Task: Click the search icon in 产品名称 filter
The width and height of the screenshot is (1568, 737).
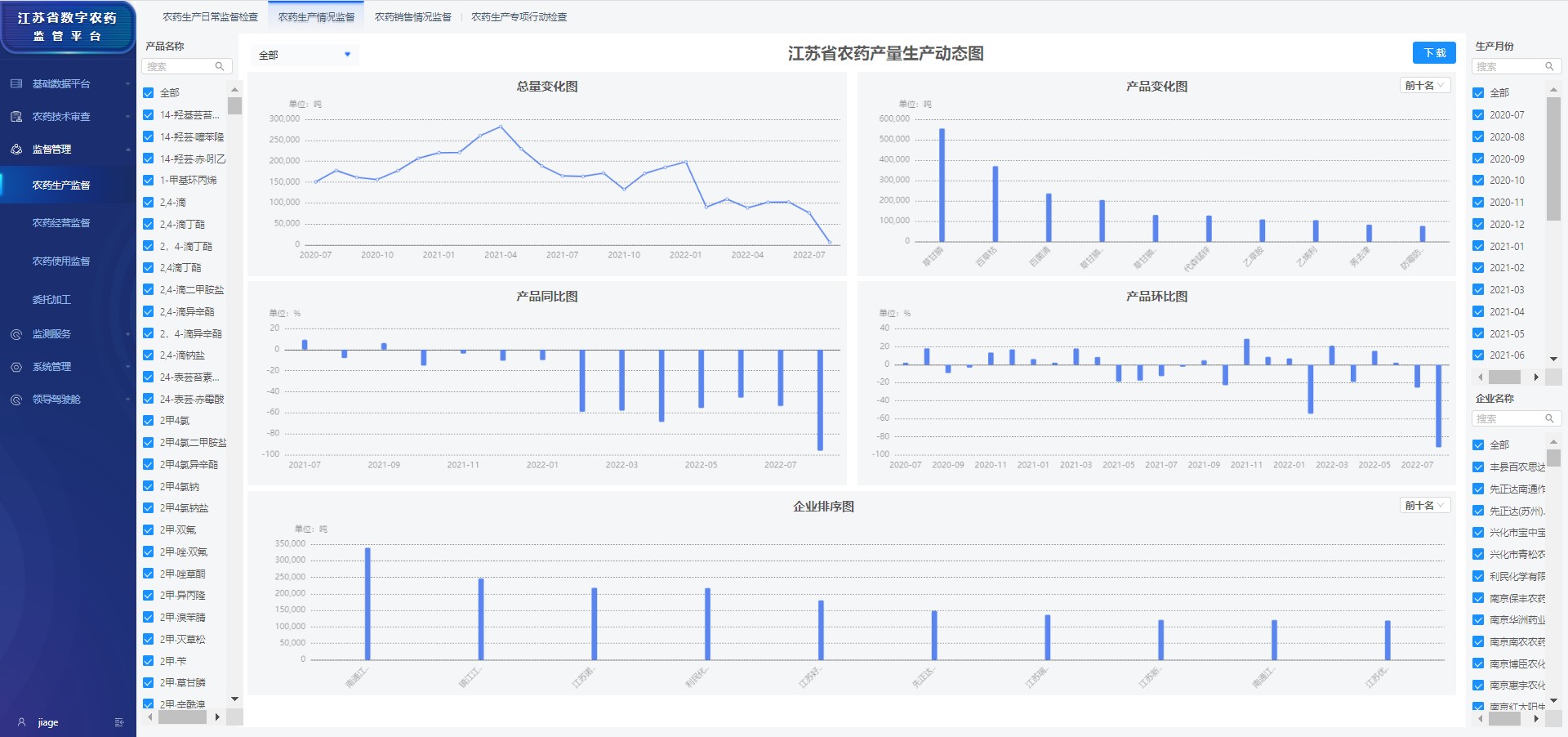Action: 219,67
